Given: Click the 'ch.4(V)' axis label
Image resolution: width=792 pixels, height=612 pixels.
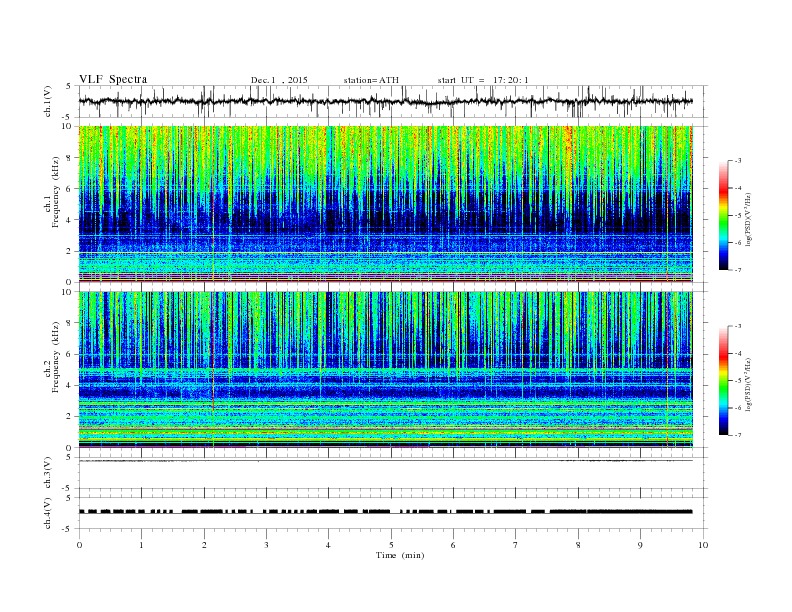Looking at the screenshot, I should pyautogui.click(x=48, y=513).
